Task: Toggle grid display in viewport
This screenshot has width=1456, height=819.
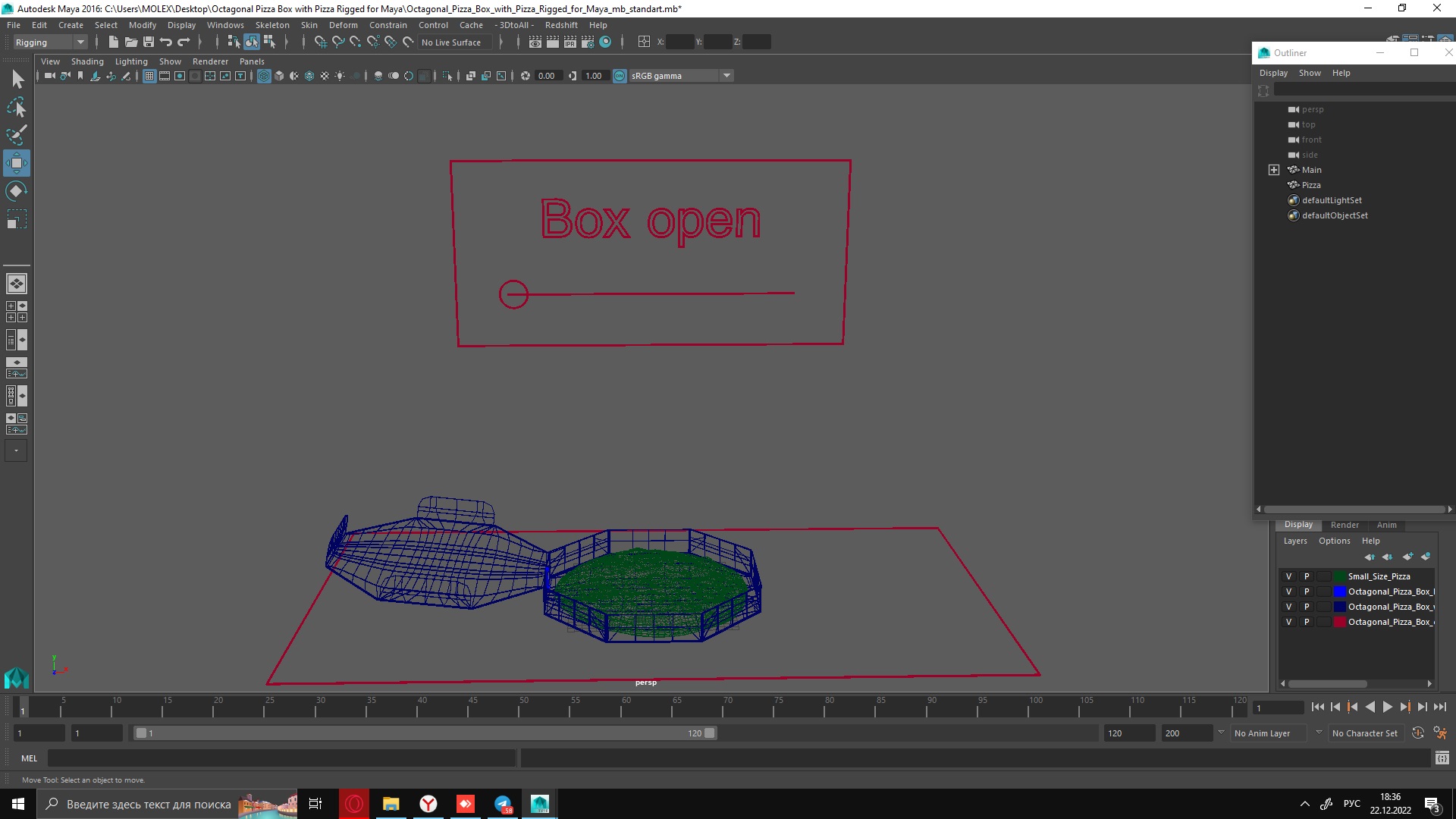Action: click(149, 76)
